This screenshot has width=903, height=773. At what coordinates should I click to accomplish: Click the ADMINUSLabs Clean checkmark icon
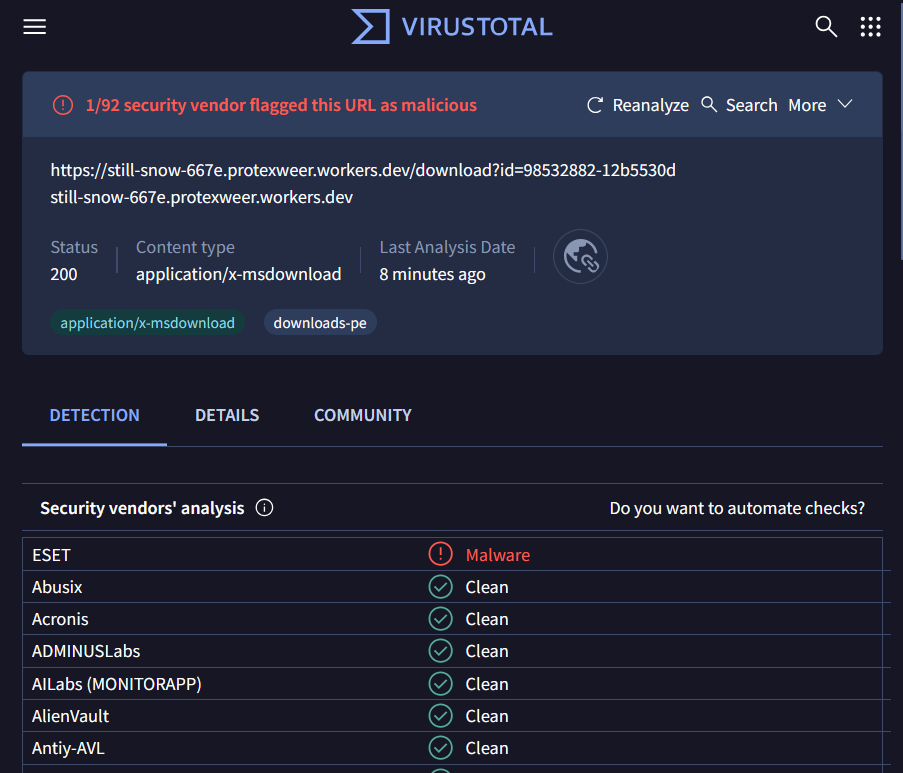click(441, 651)
